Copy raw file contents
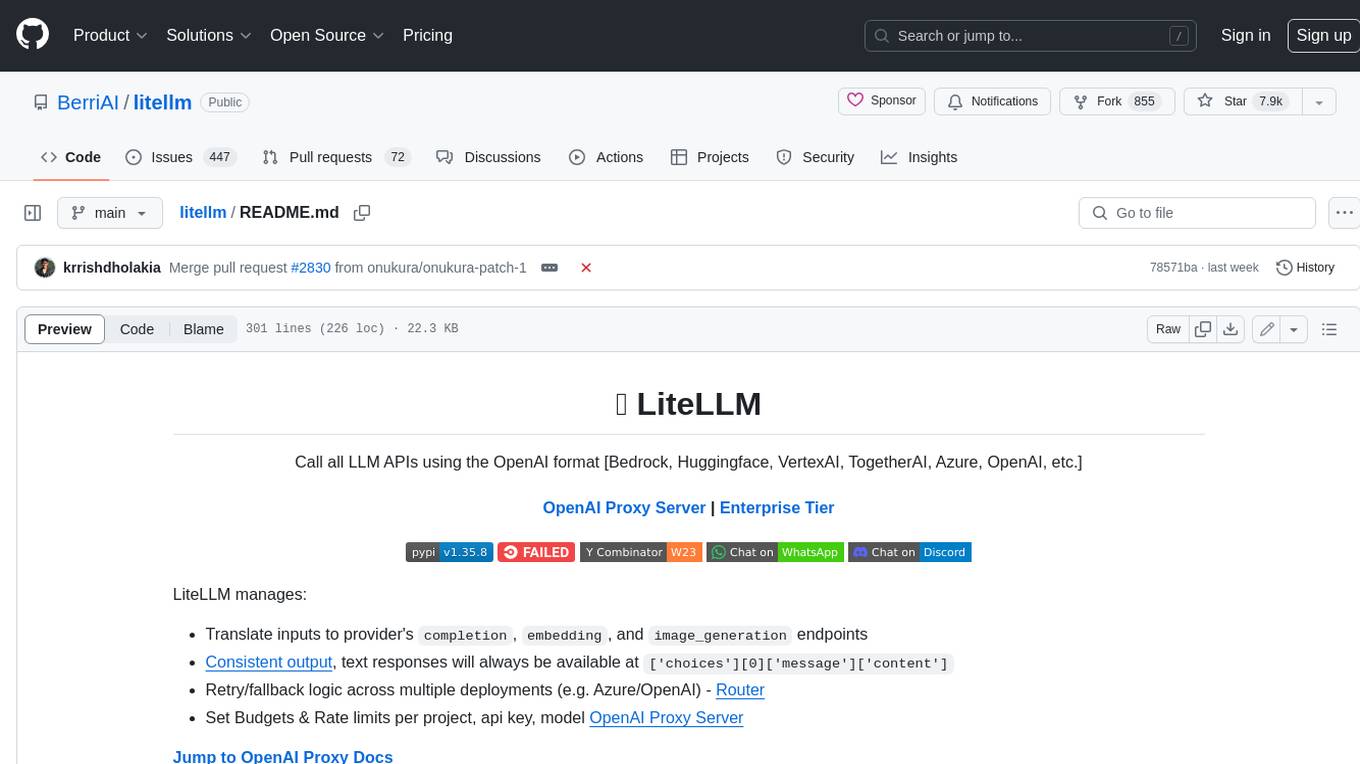The width and height of the screenshot is (1360, 764). pyautogui.click(x=1203, y=329)
